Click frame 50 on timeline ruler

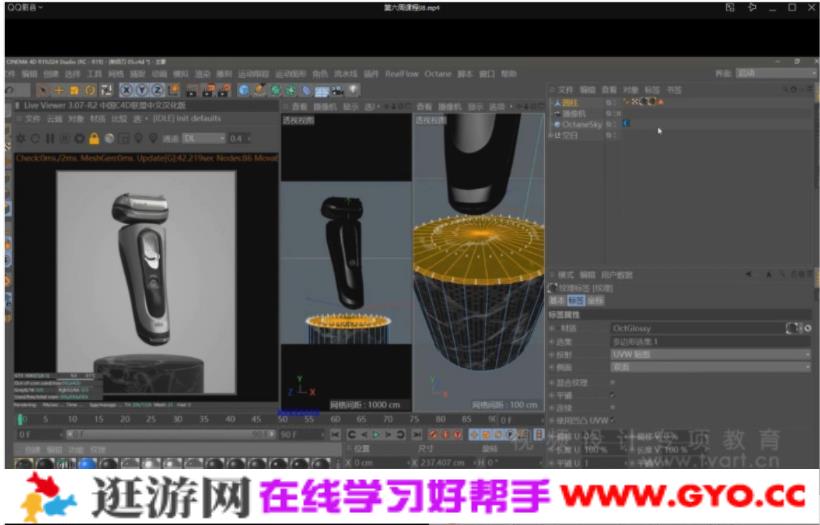pyautogui.click(x=283, y=419)
